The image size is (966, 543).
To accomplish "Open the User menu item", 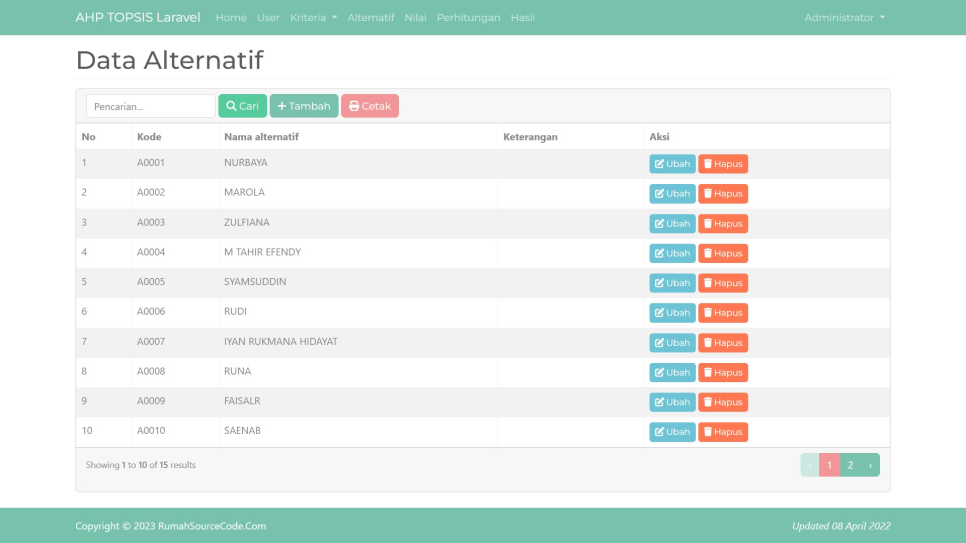I will coord(268,17).
